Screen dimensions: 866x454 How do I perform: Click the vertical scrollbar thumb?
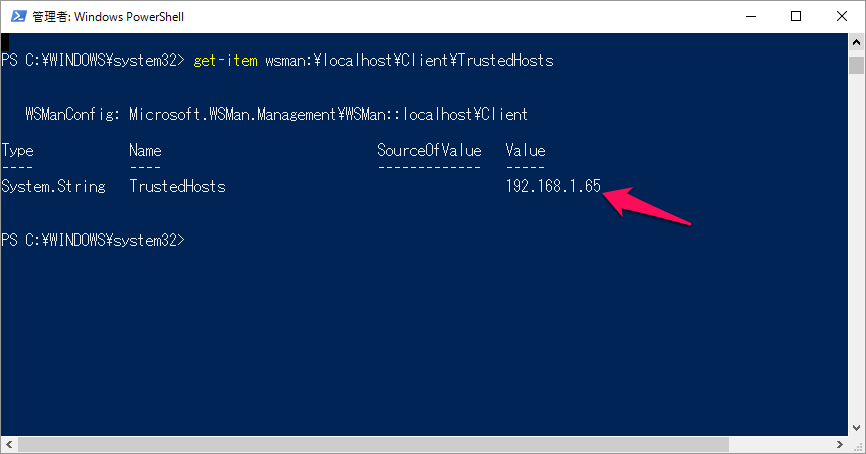[x=856, y=65]
